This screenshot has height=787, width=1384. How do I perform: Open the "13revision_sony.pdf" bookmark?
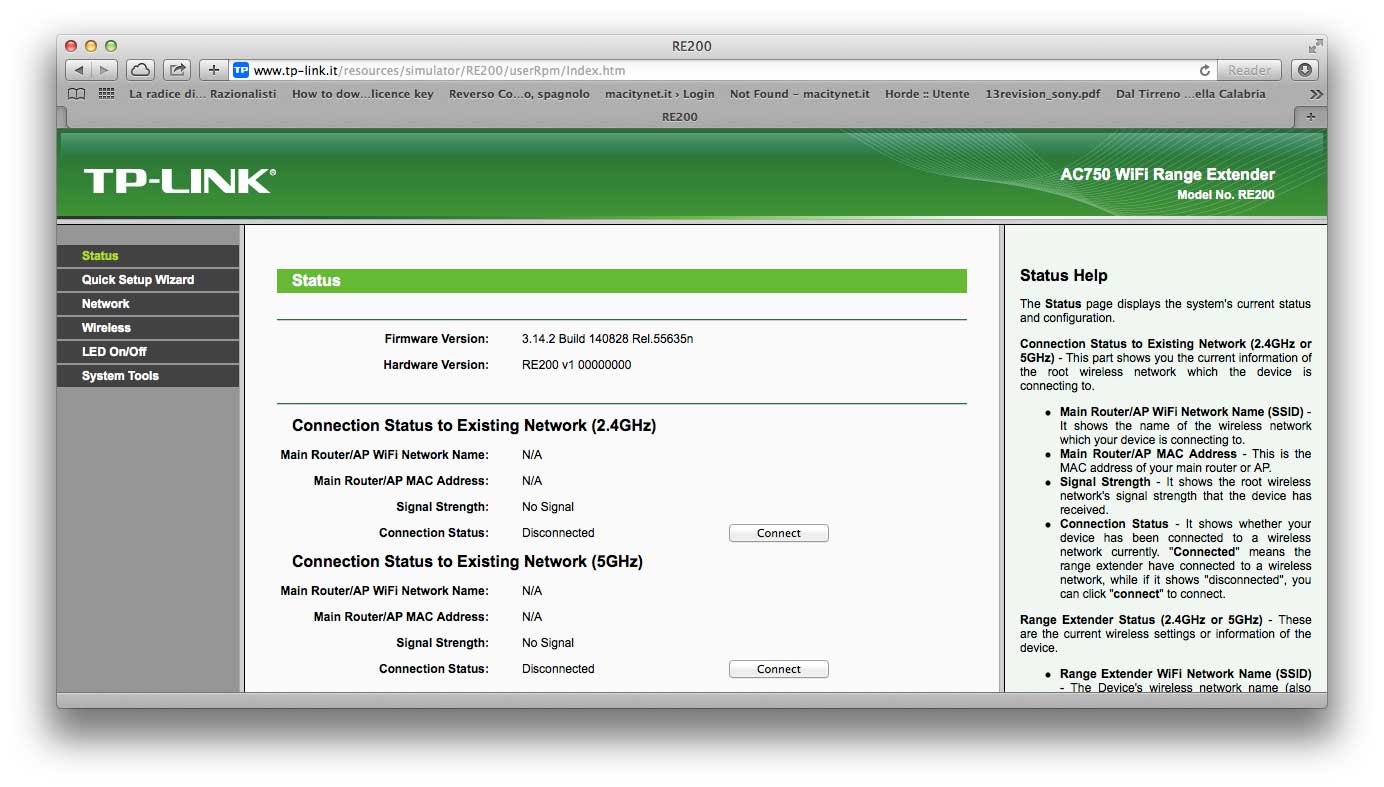(x=1042, y=94)
